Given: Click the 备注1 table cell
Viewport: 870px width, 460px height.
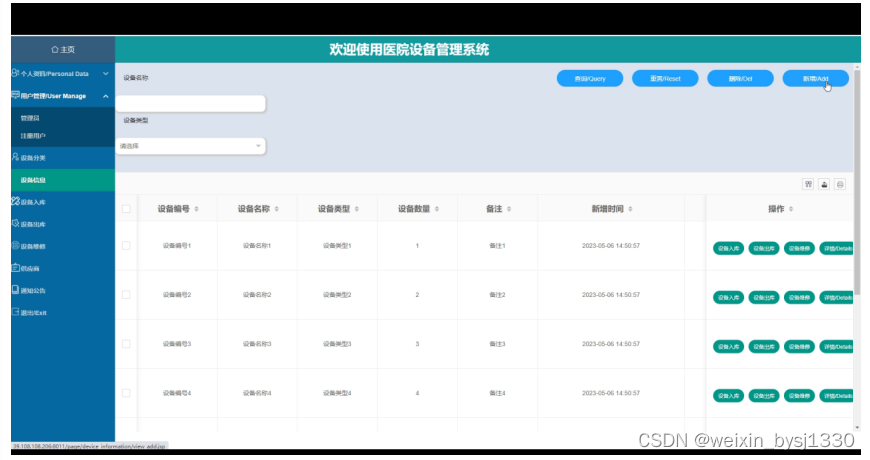Looking at the screenshot, I should coord(497,246).
